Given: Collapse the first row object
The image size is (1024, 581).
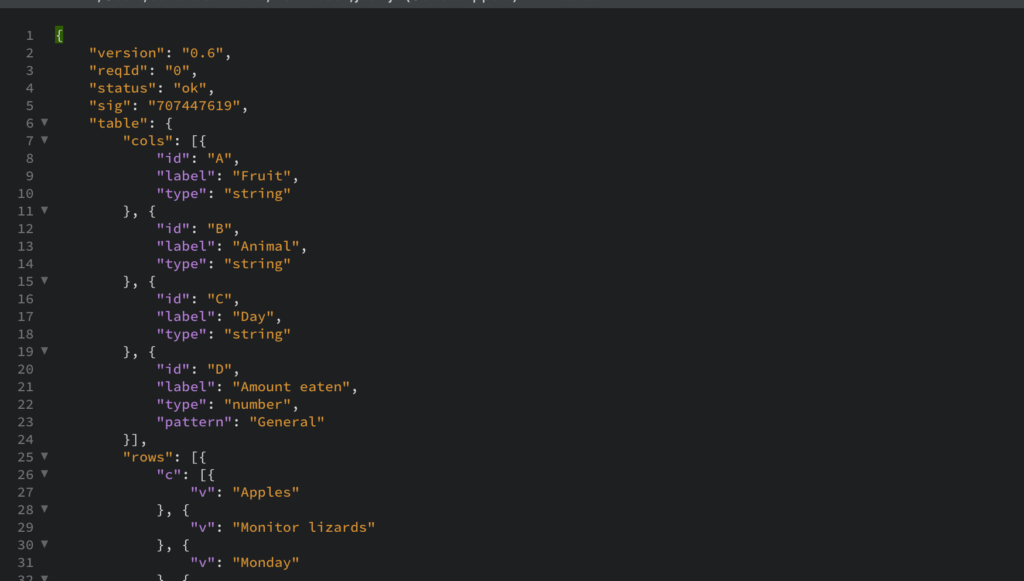Looking at the screenshot, I should (44, 474).
